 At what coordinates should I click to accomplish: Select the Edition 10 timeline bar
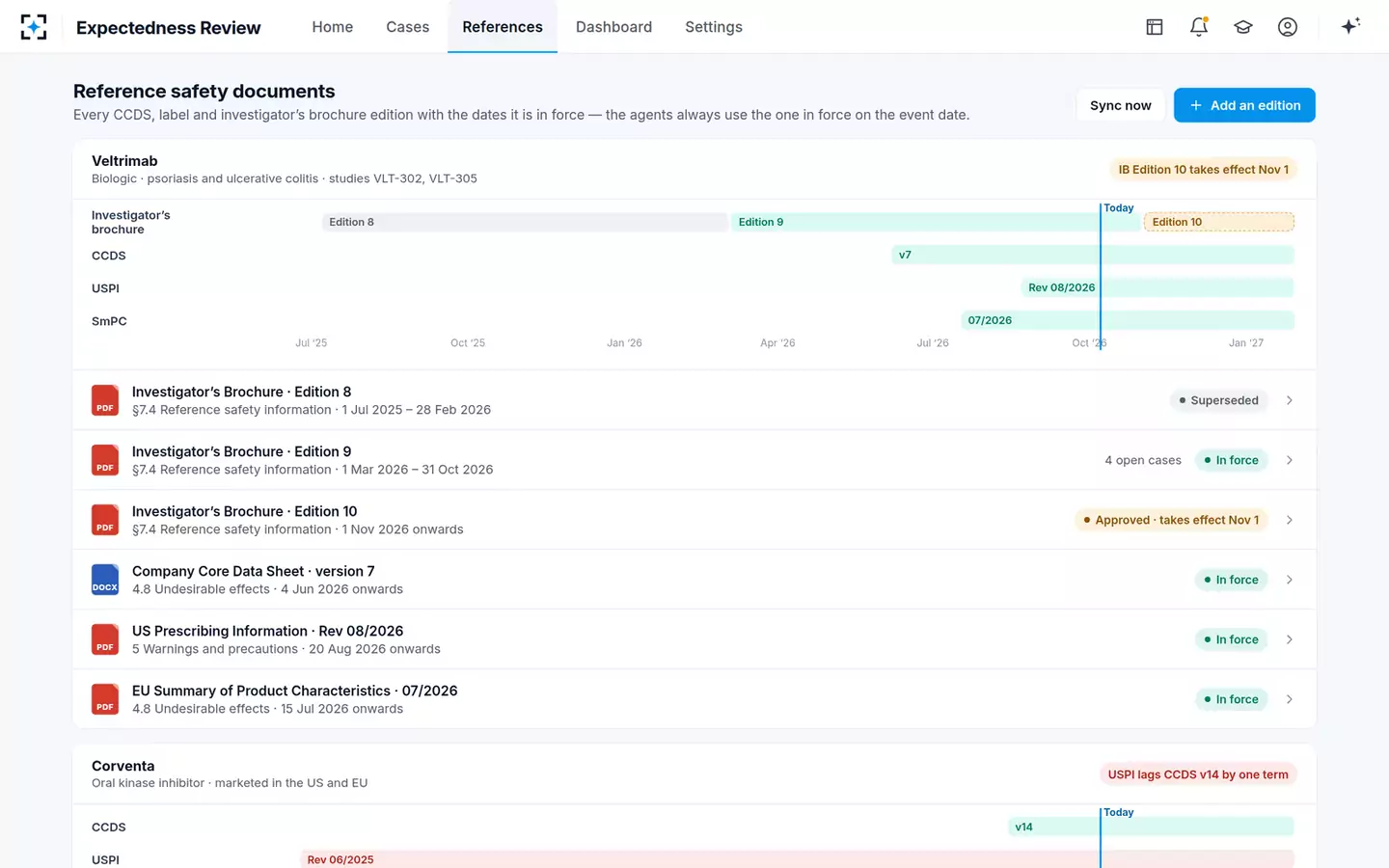click(1219, 222)
